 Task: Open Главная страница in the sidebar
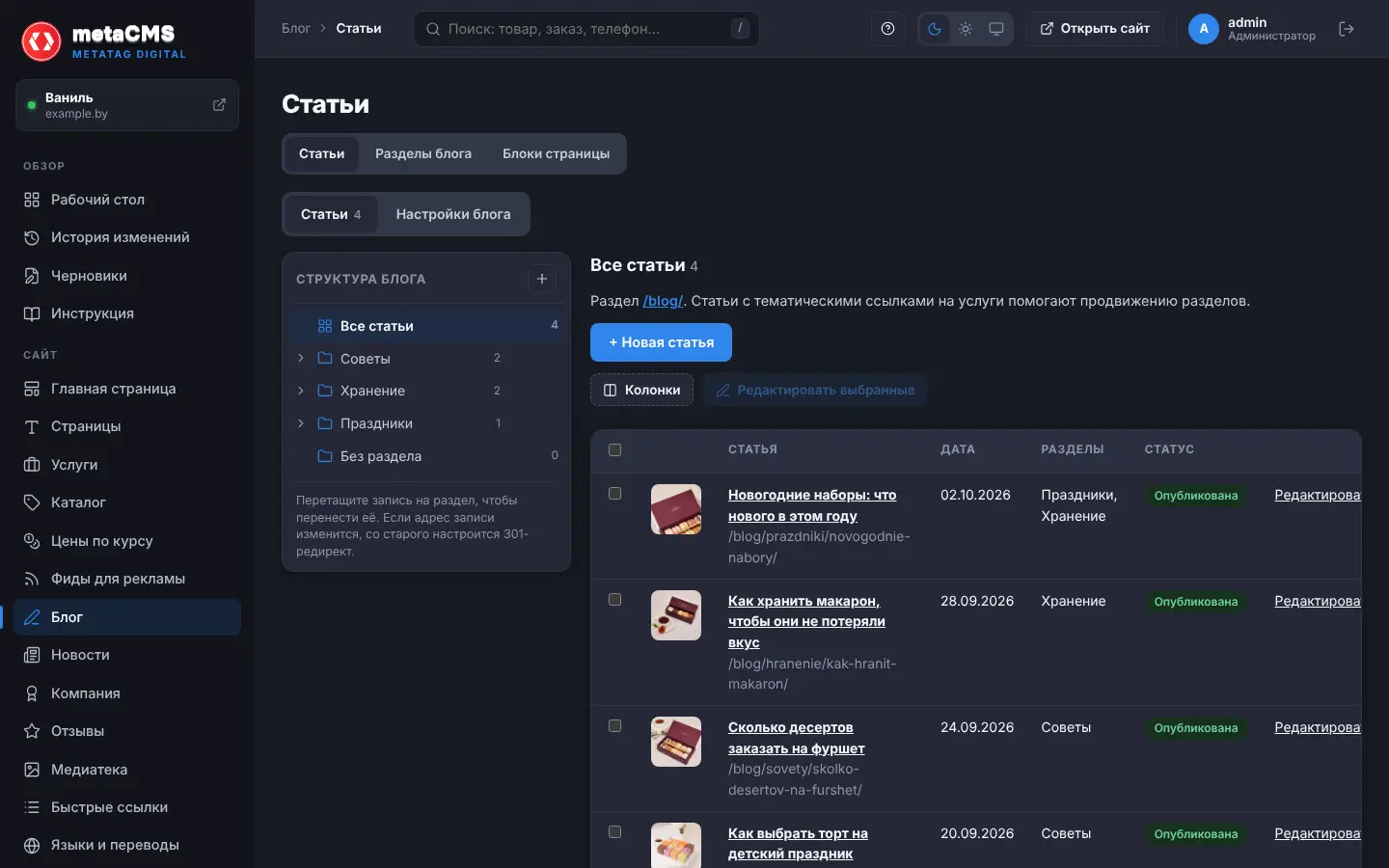point(127,389)
